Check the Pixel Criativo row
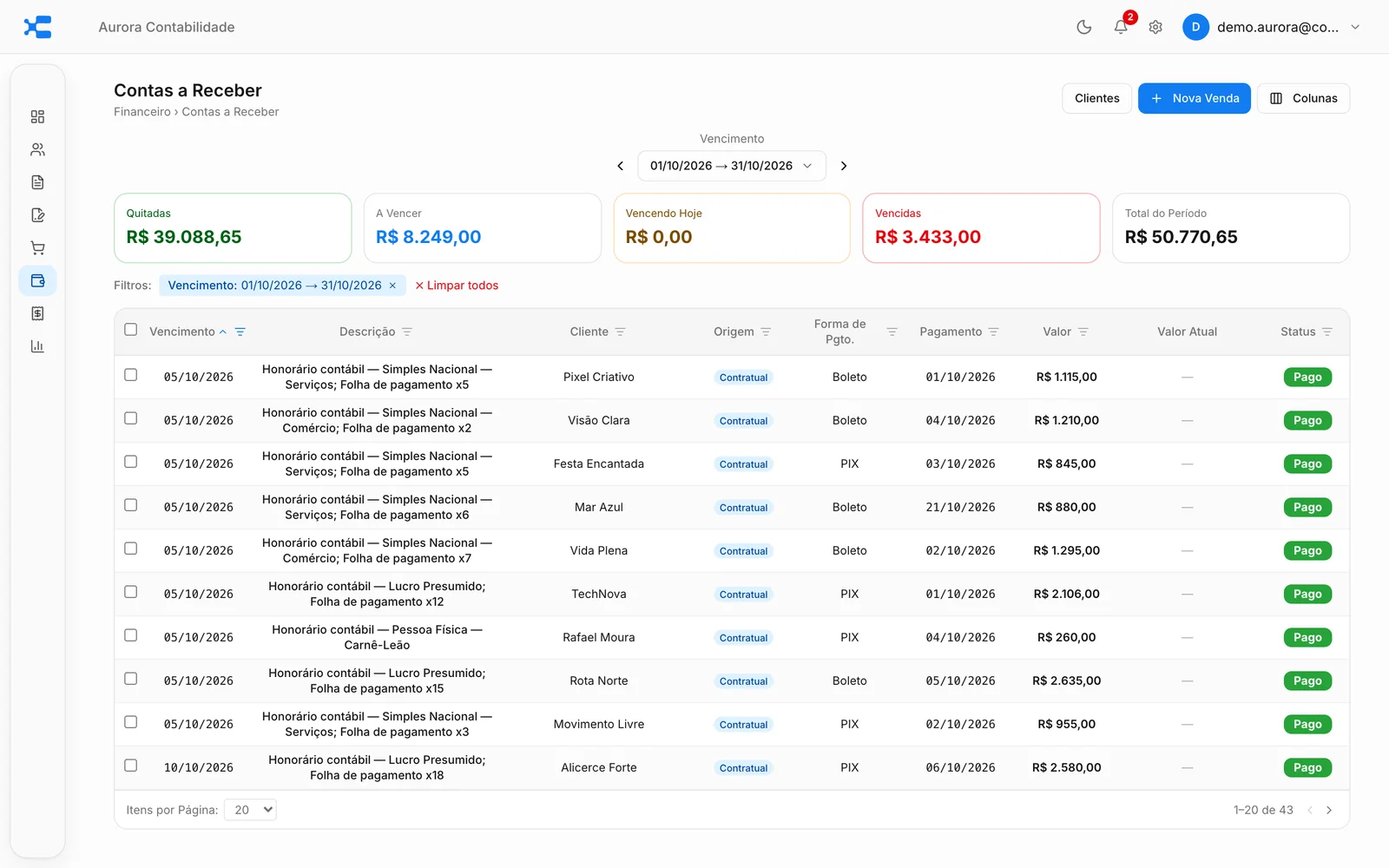Viewport: 1389px width, 868px height. (x=131, y=375)
